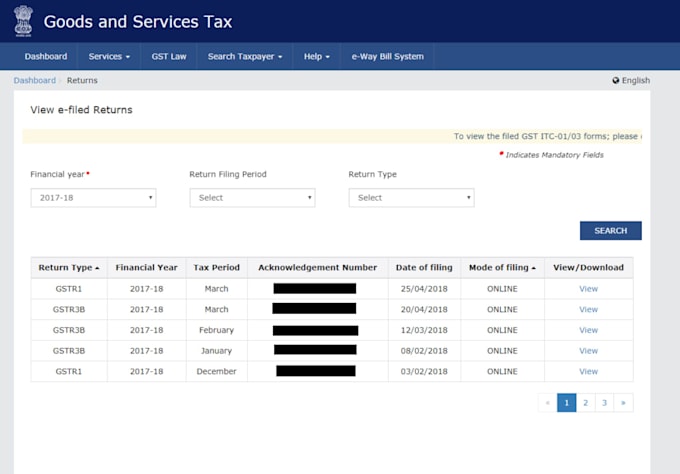Expand the Search Taxpayer menu

pyautogui.click(x=245, y=56)
